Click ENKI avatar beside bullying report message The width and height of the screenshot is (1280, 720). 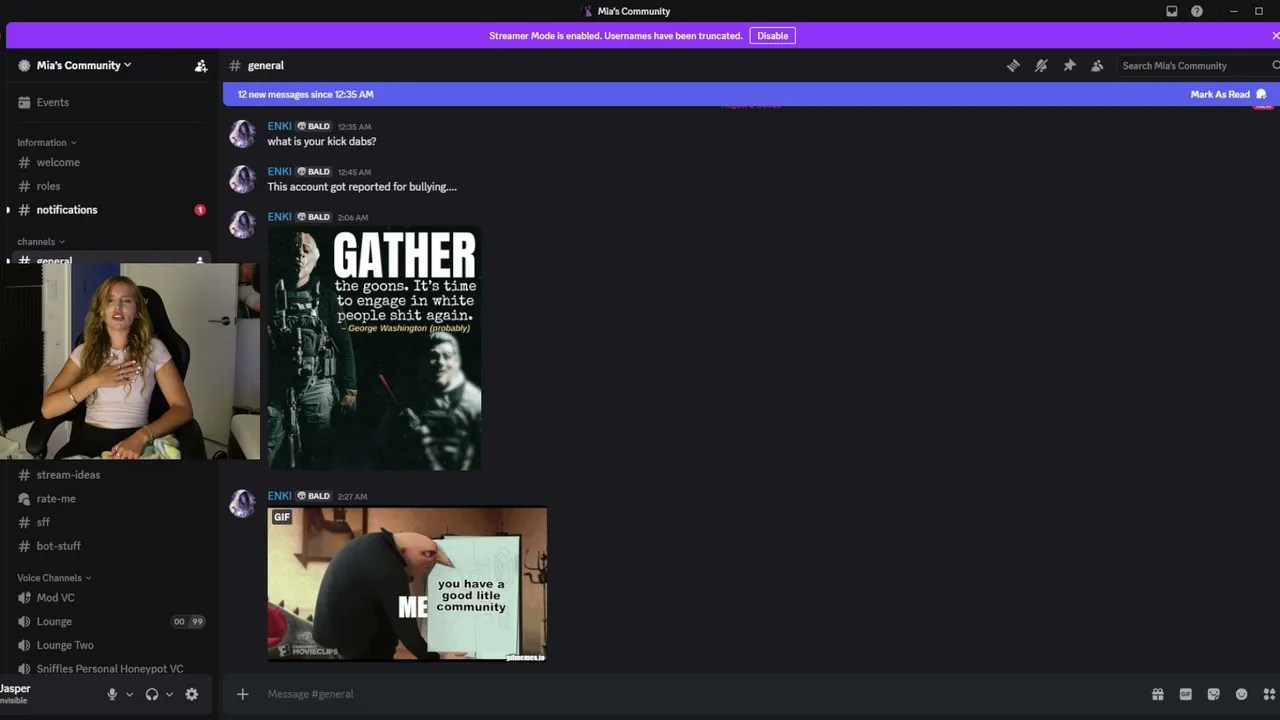[242, 179]
